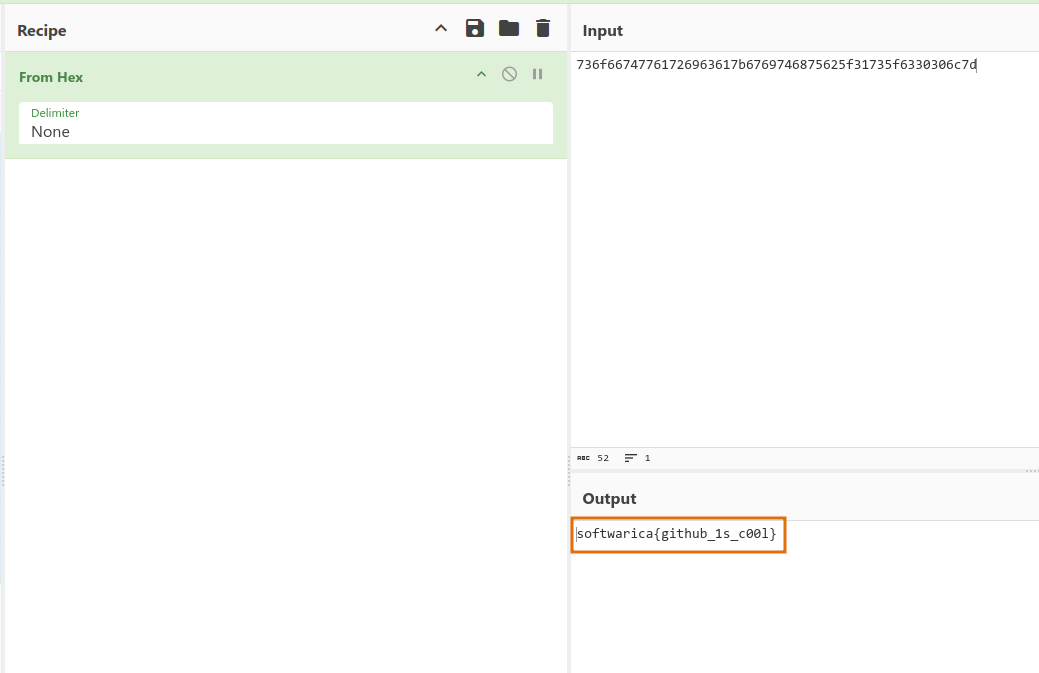Click into the hex Input text

coord(776,65)
